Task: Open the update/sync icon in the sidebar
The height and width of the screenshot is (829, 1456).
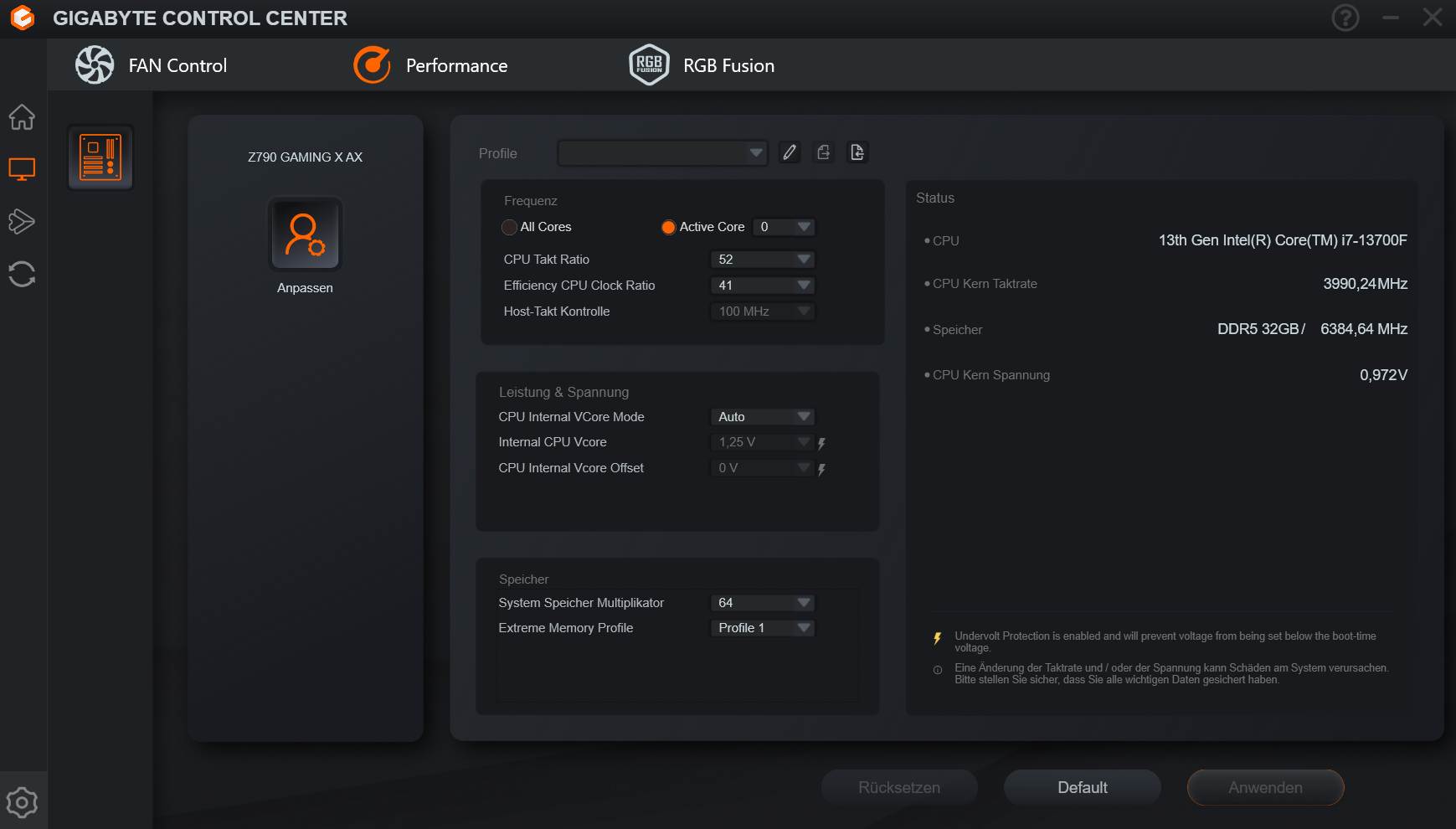Action: point(22,274)
